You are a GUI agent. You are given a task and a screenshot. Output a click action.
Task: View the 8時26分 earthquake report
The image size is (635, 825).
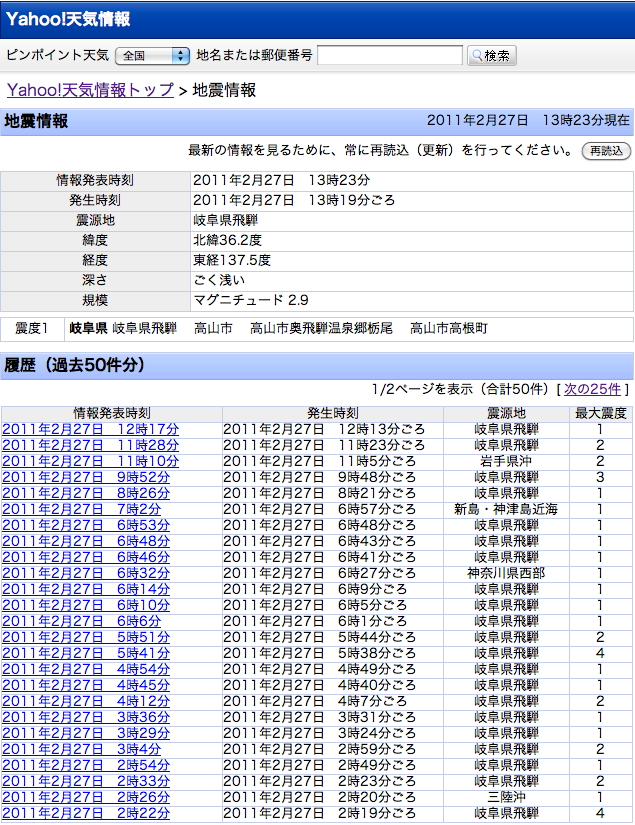pyautogui.click(x=86, y=493)
